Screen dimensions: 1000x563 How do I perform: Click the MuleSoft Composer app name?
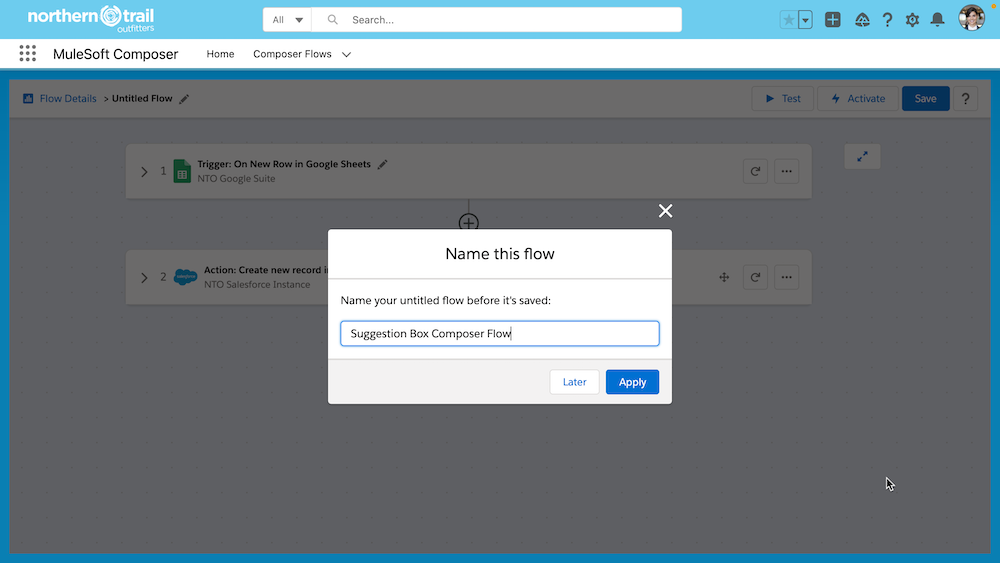click(115, 54)
